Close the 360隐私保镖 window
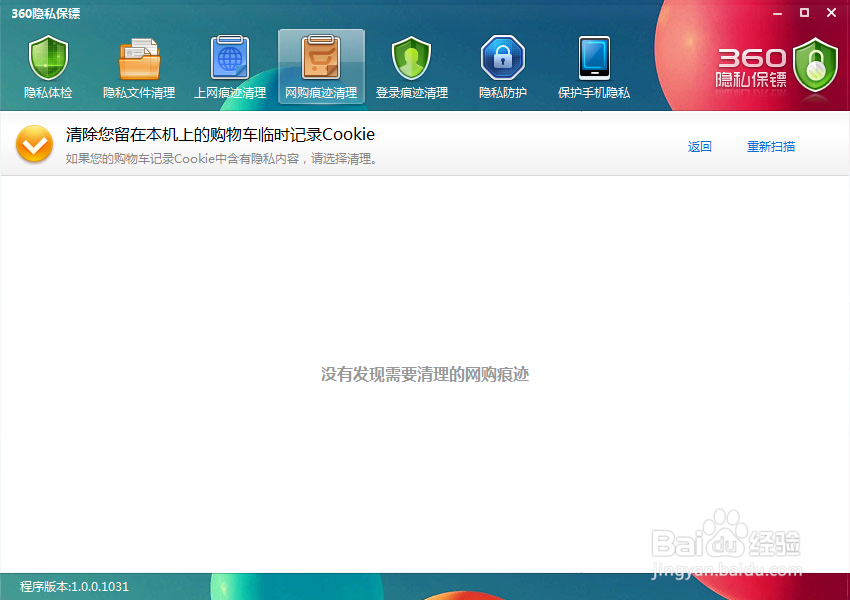Viewport: 850px width, 600px height. coord(831,12)
